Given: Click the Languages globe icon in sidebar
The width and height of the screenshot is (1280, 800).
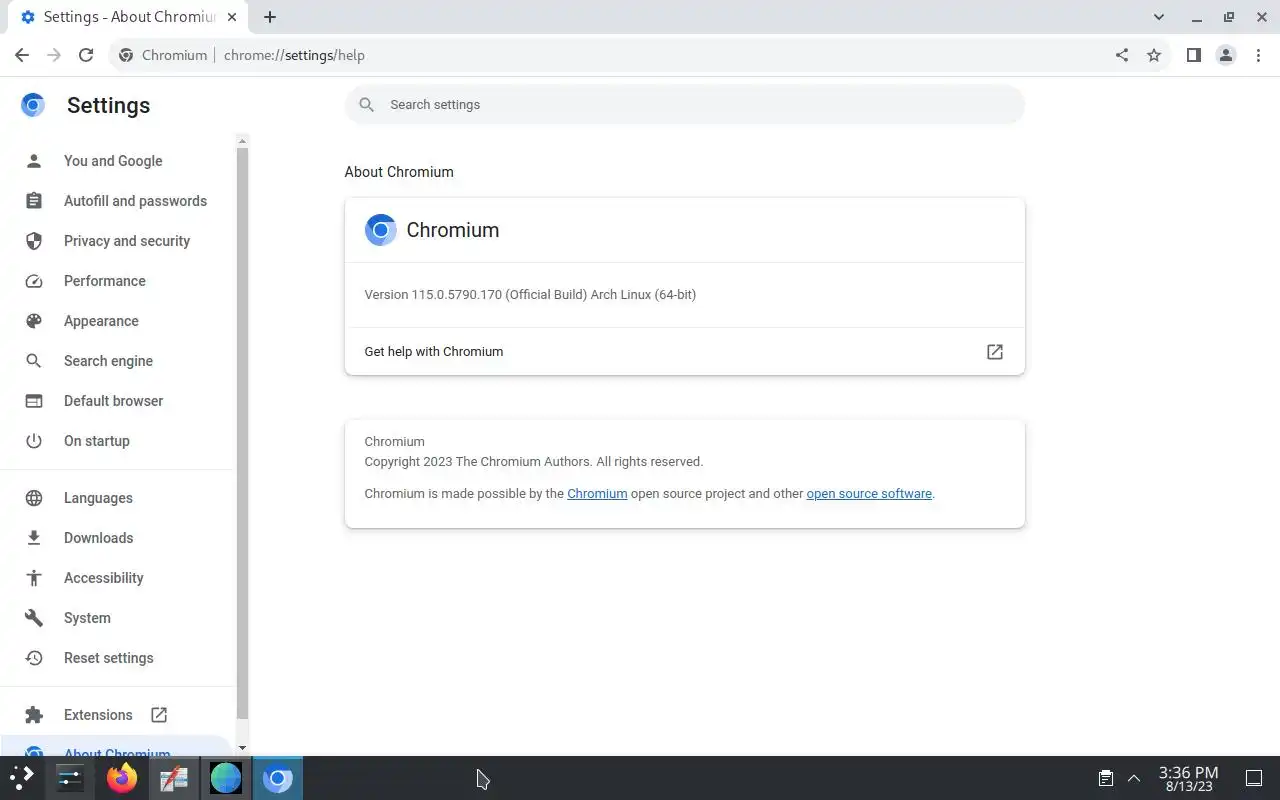Looking at the screenshot, I should [x=34, y=498].
